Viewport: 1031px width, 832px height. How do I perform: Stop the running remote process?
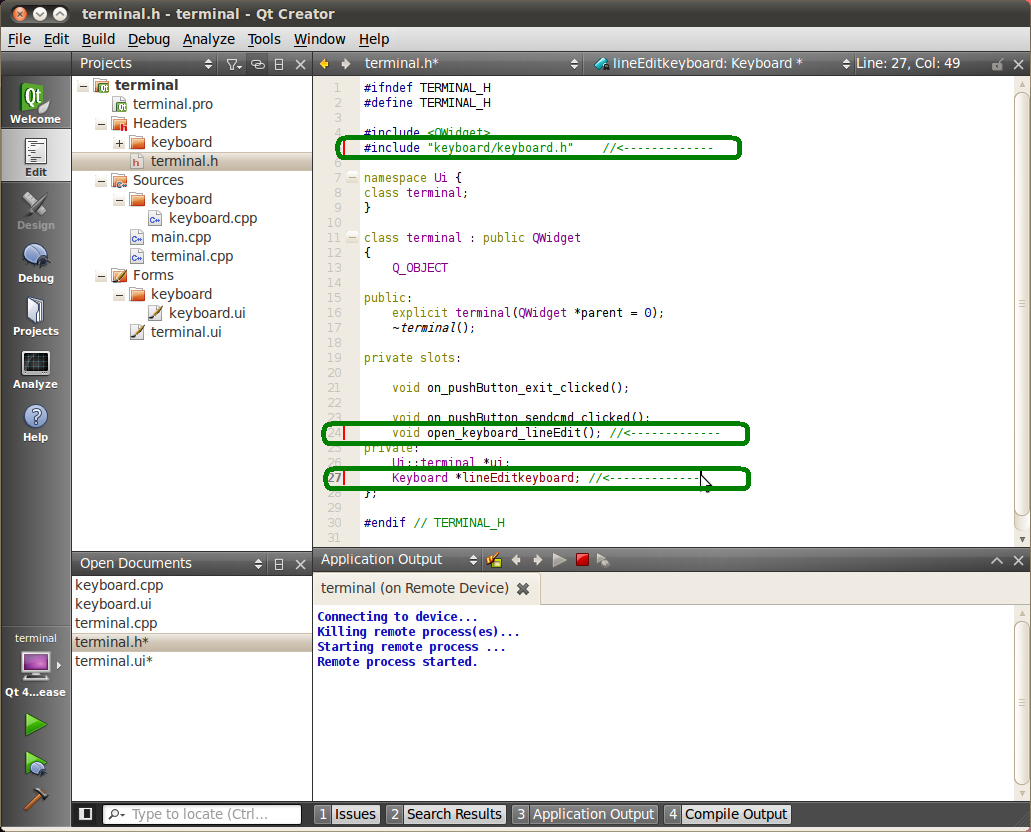[x=582, y=560]
